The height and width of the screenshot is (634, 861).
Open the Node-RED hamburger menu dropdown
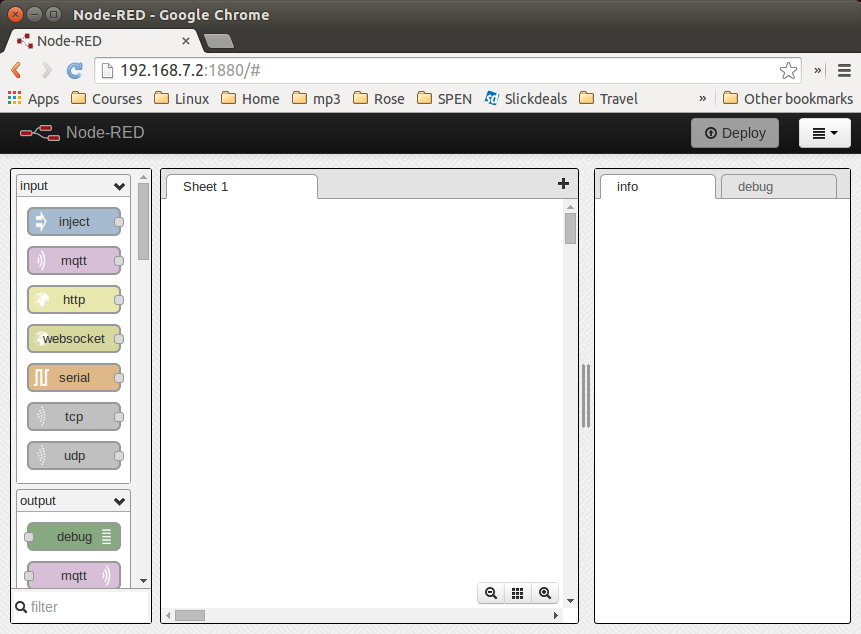coord(824,133)
